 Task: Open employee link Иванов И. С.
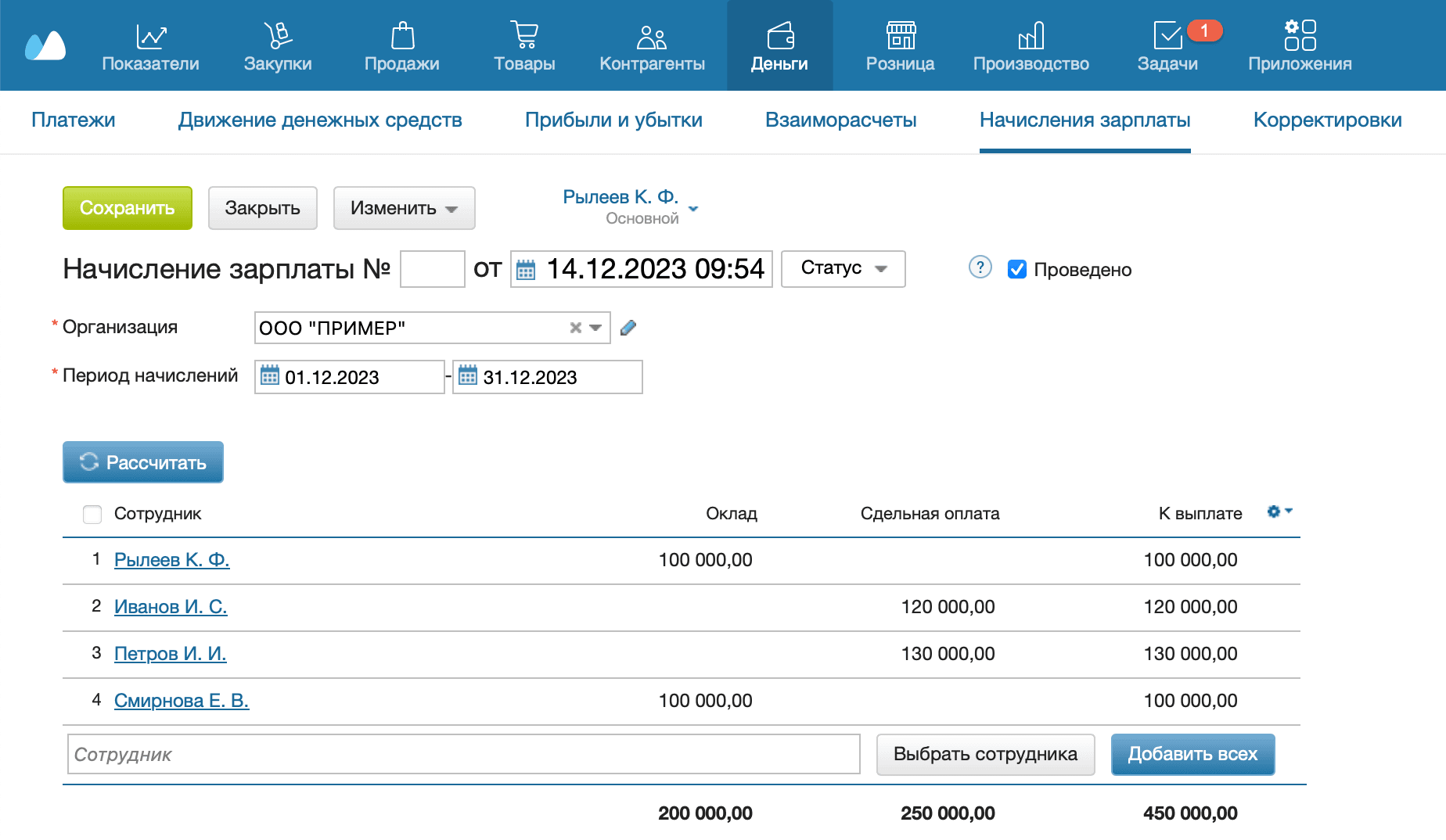pyautogui.click(x=171, y=607)
